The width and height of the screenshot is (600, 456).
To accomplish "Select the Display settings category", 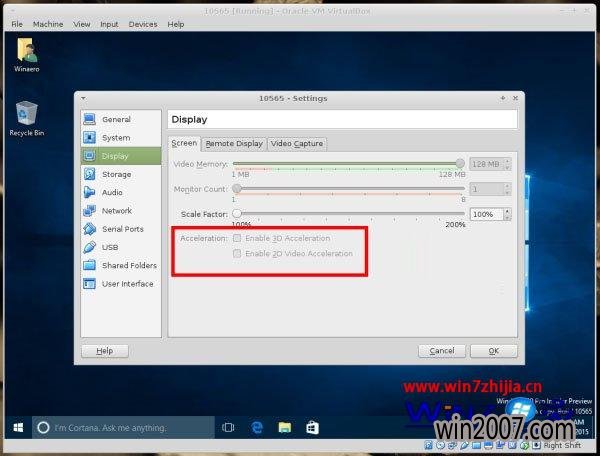I will click(x=121, y=156).
